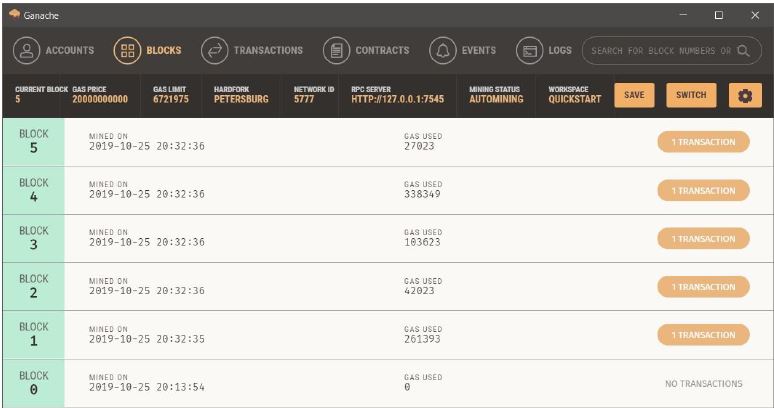Viewport: 774px width, 408px height.
Task: Maximize the Ganache window
Action: (x=718, y=15)
